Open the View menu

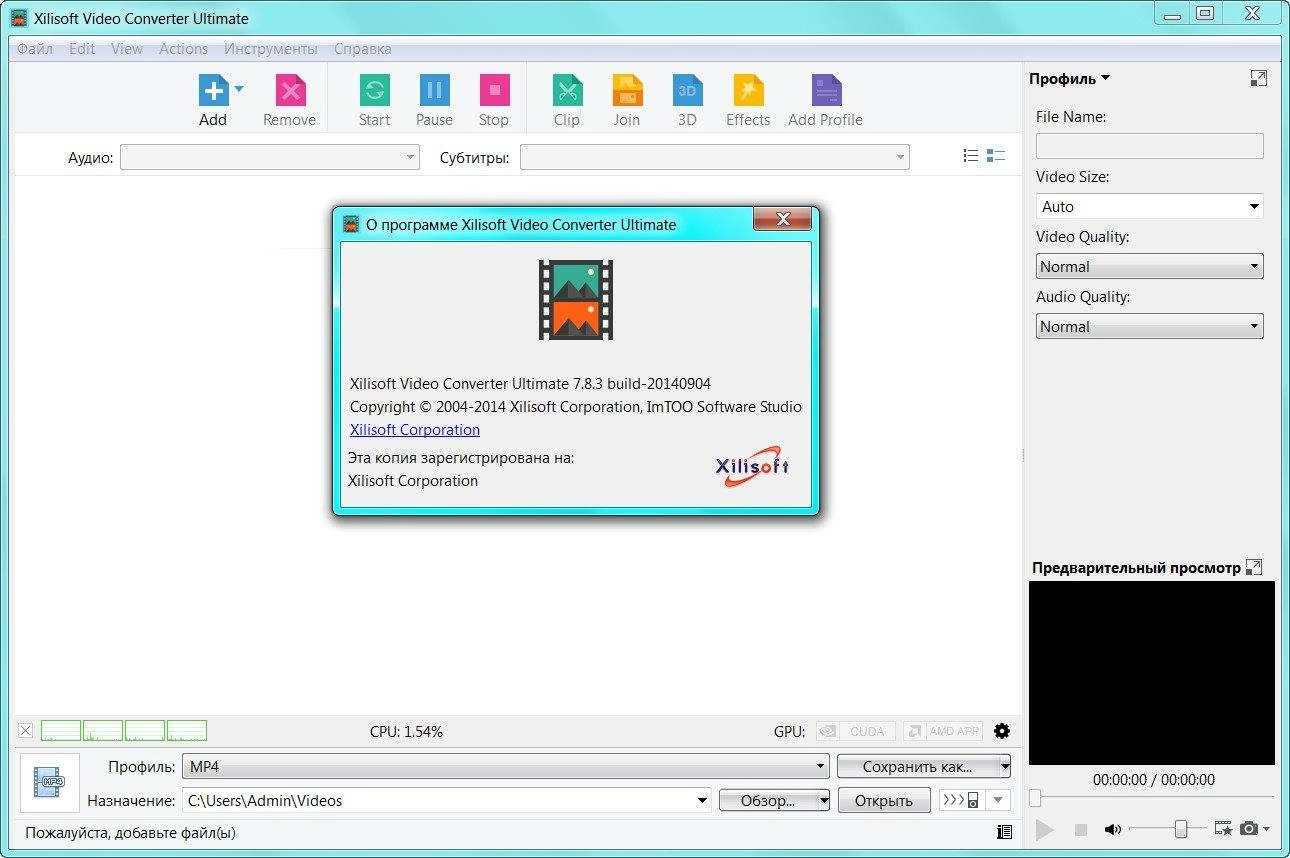127,48
